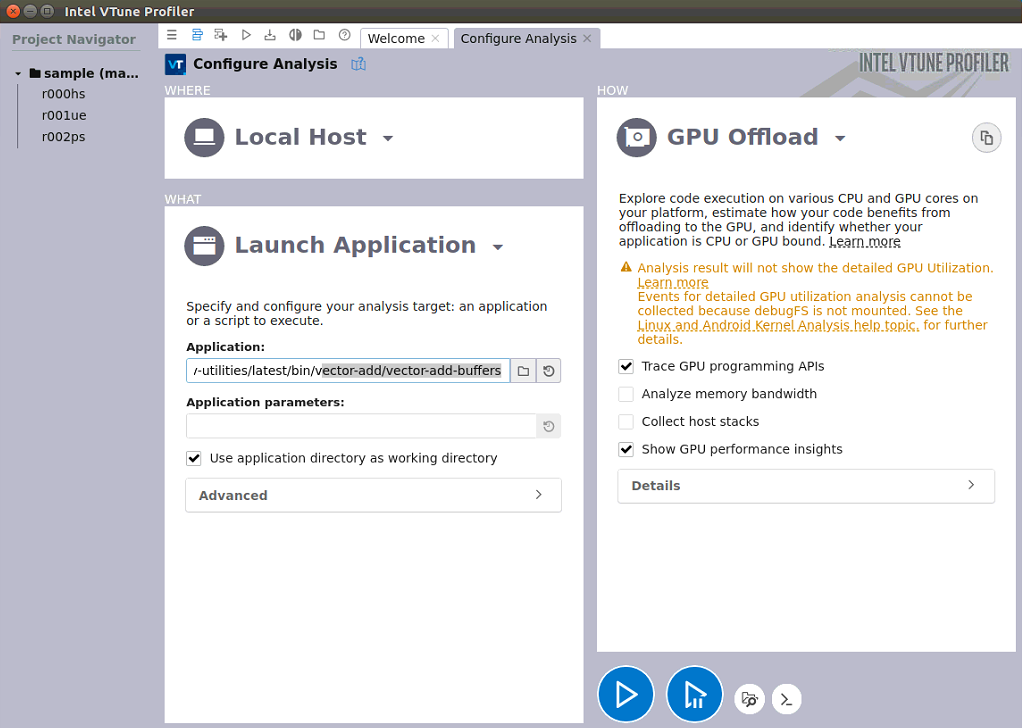This screenshot has height=728, width=1022.
Task: Open the Local Host target dropdown
Action: (x=388, y=138)
